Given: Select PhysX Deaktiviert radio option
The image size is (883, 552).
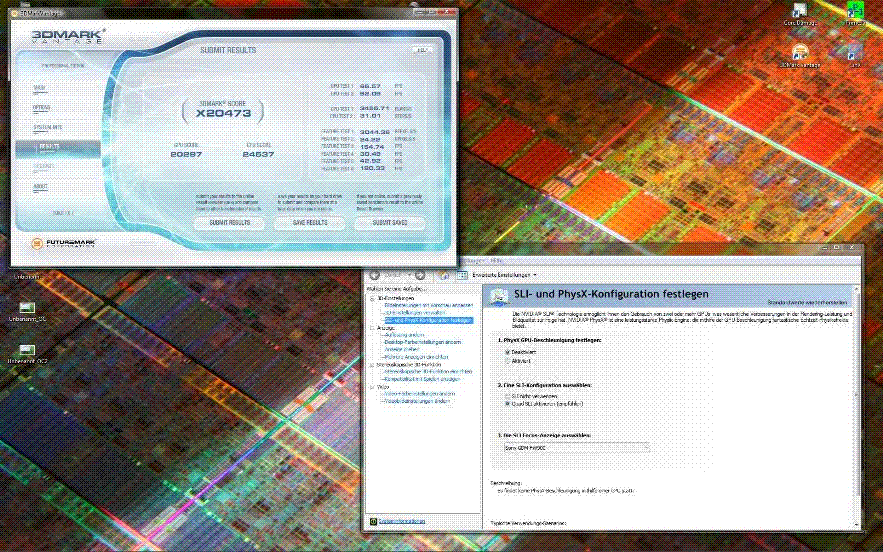Looking at the screenshot, I should [507, 352].
